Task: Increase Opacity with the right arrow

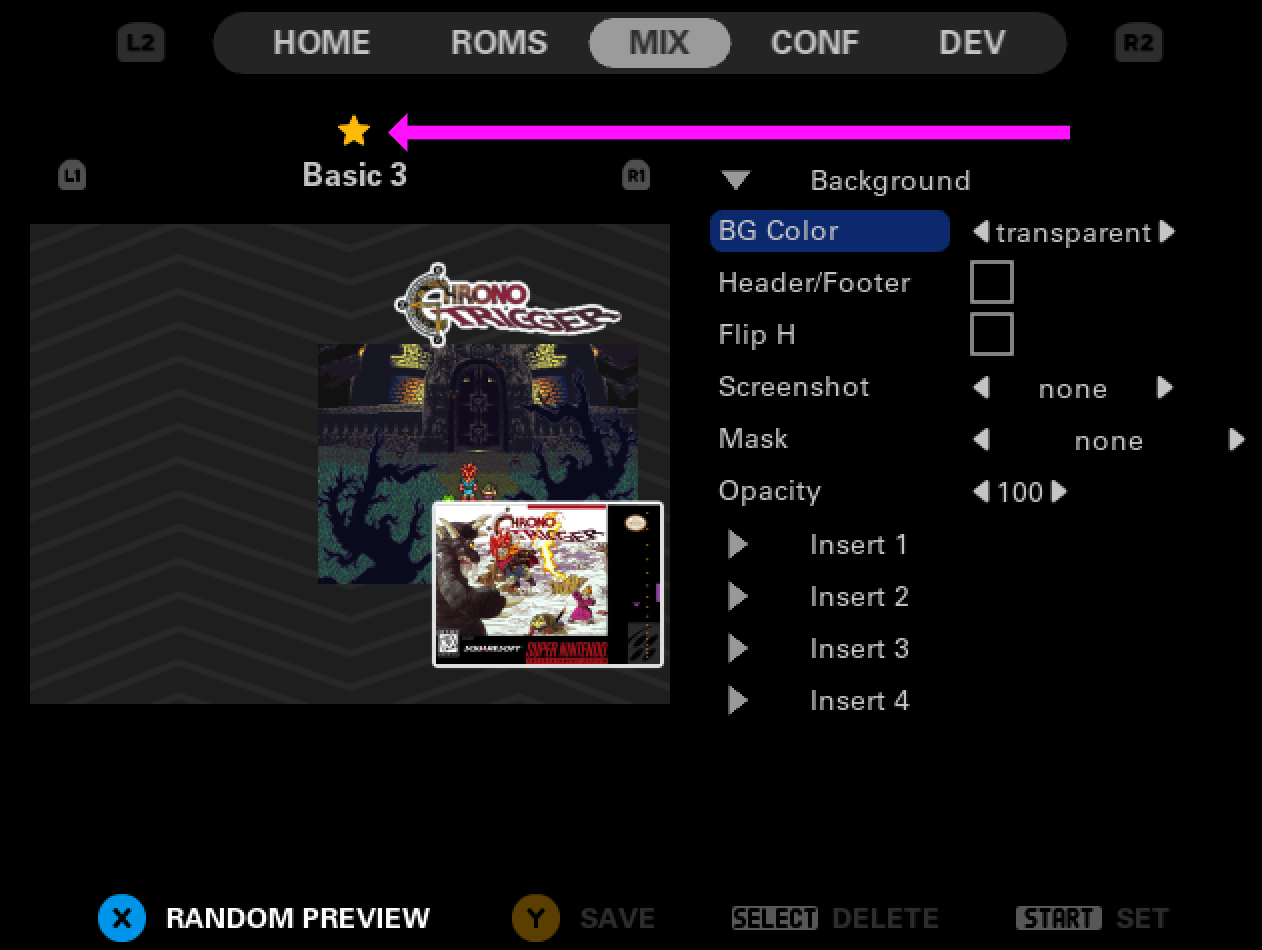Action: [1059, 491]
